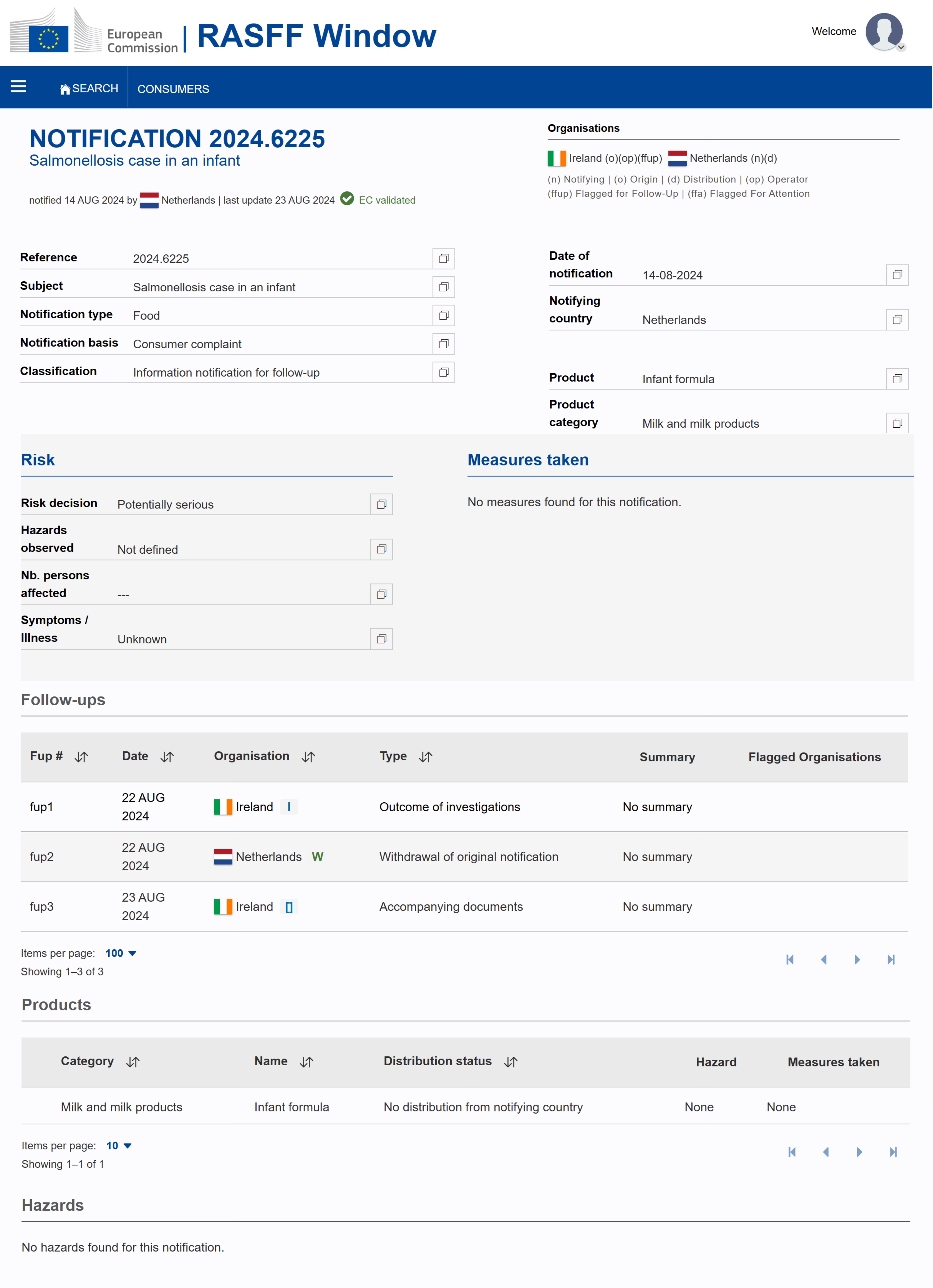Open the user profile avatar menu
933x1288 pixels.
click(884, 32)
